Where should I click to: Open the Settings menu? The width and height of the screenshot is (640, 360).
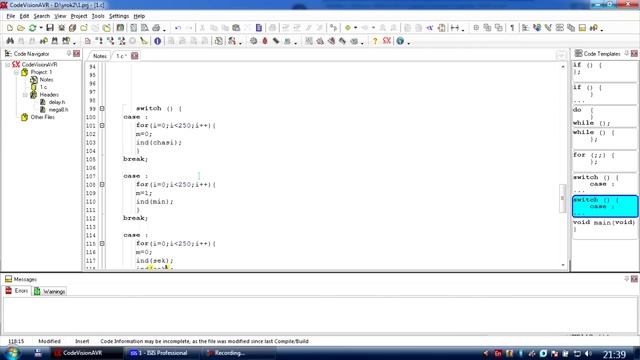(119, 16)
